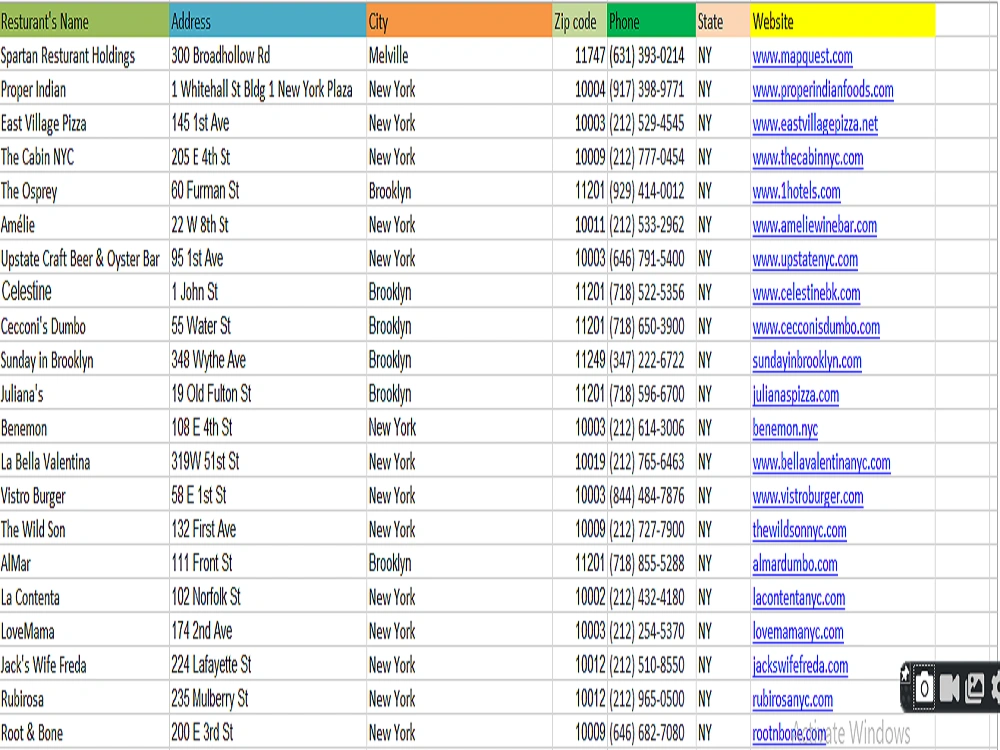The width and height of the screenshot is (1000, 750).
Task: Open the www.thecabinnyc.com link
Action: (808, 158)
